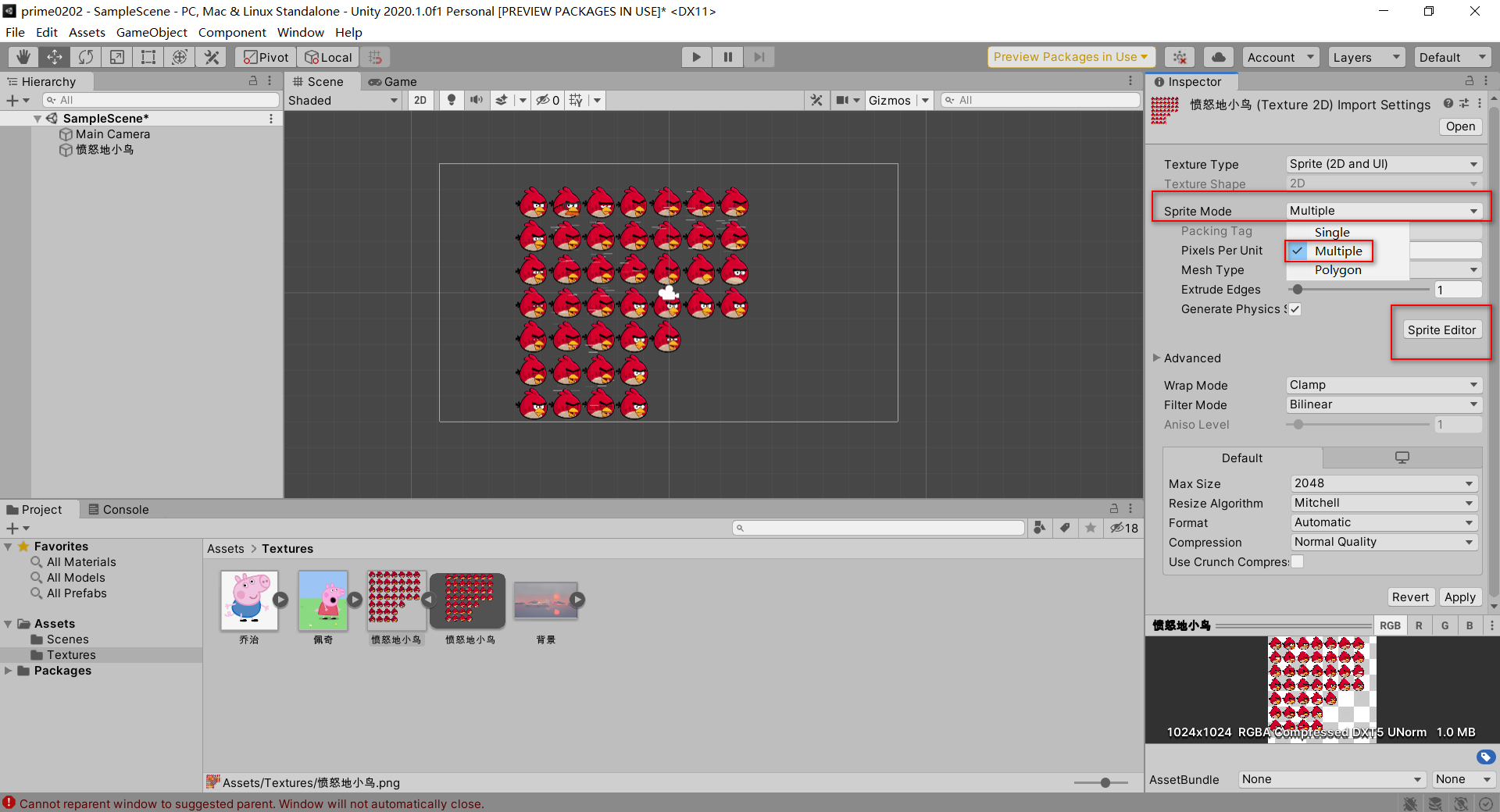Select the Move tool
The width and height of the screenshot is (1500, 812).
pyautogui.click(x=55, y=57)
